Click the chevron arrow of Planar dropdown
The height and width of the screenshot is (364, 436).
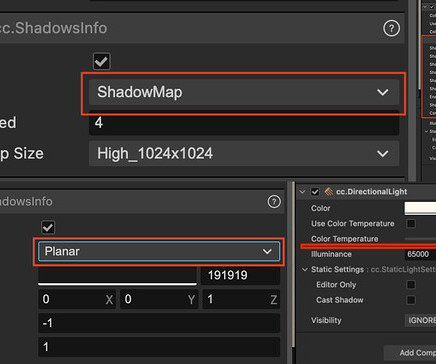(x=267, y=251)
